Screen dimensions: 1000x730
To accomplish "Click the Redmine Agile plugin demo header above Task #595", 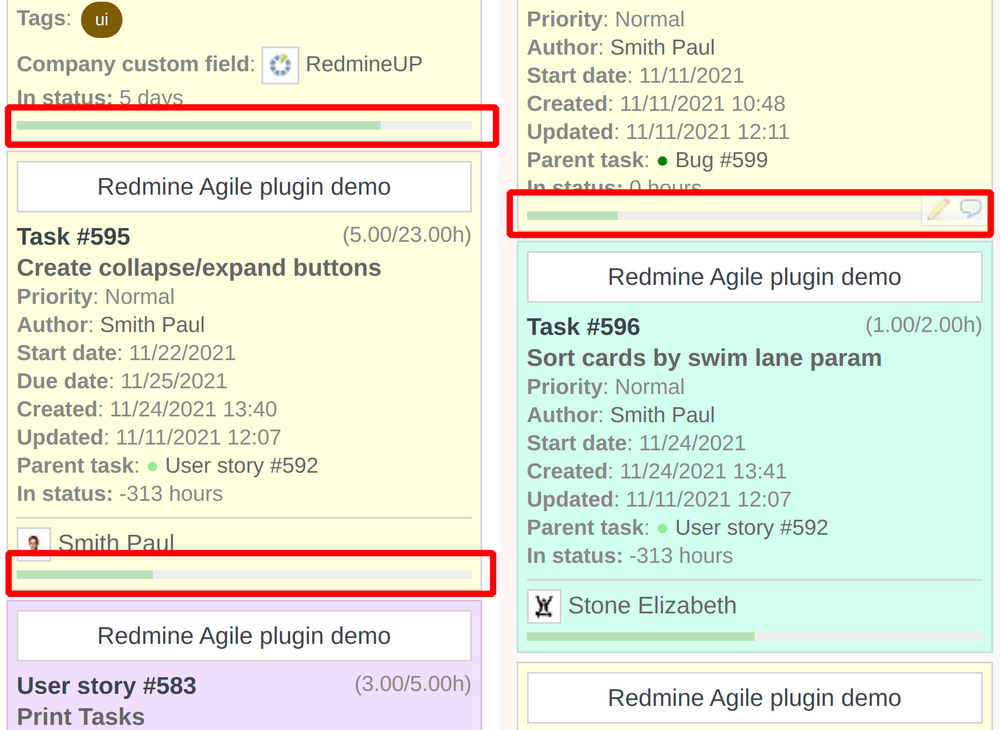I will coord(244,186).
